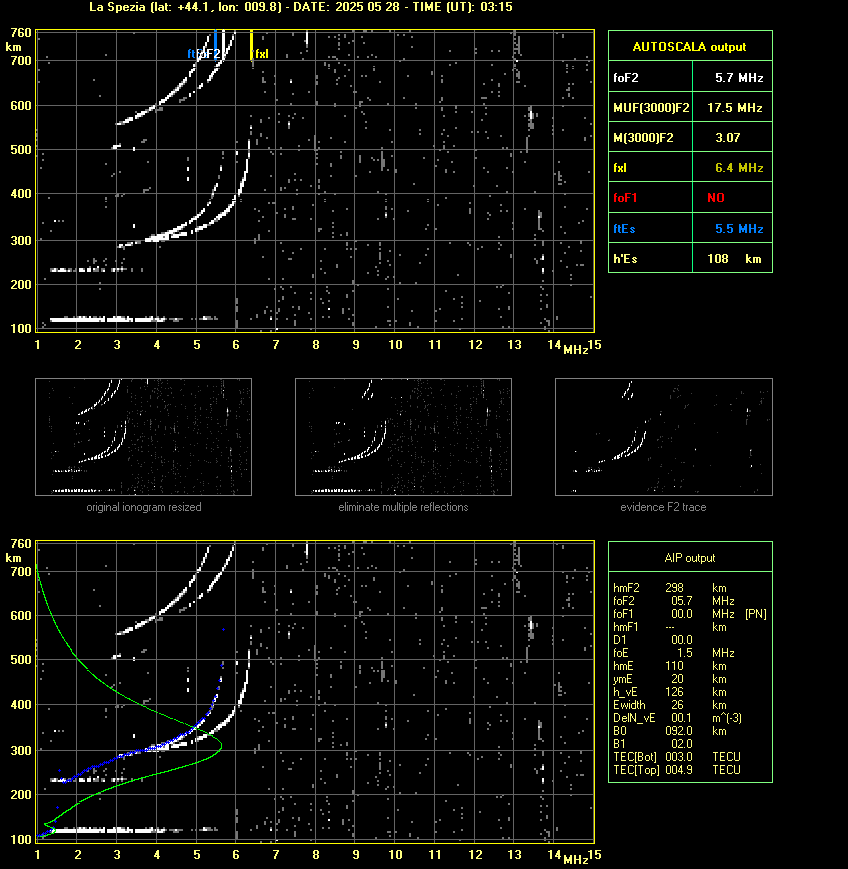This screenshot has height=869, width=848.
Task: Click the D1 00.0 row
Action: (x=653, y=640)
